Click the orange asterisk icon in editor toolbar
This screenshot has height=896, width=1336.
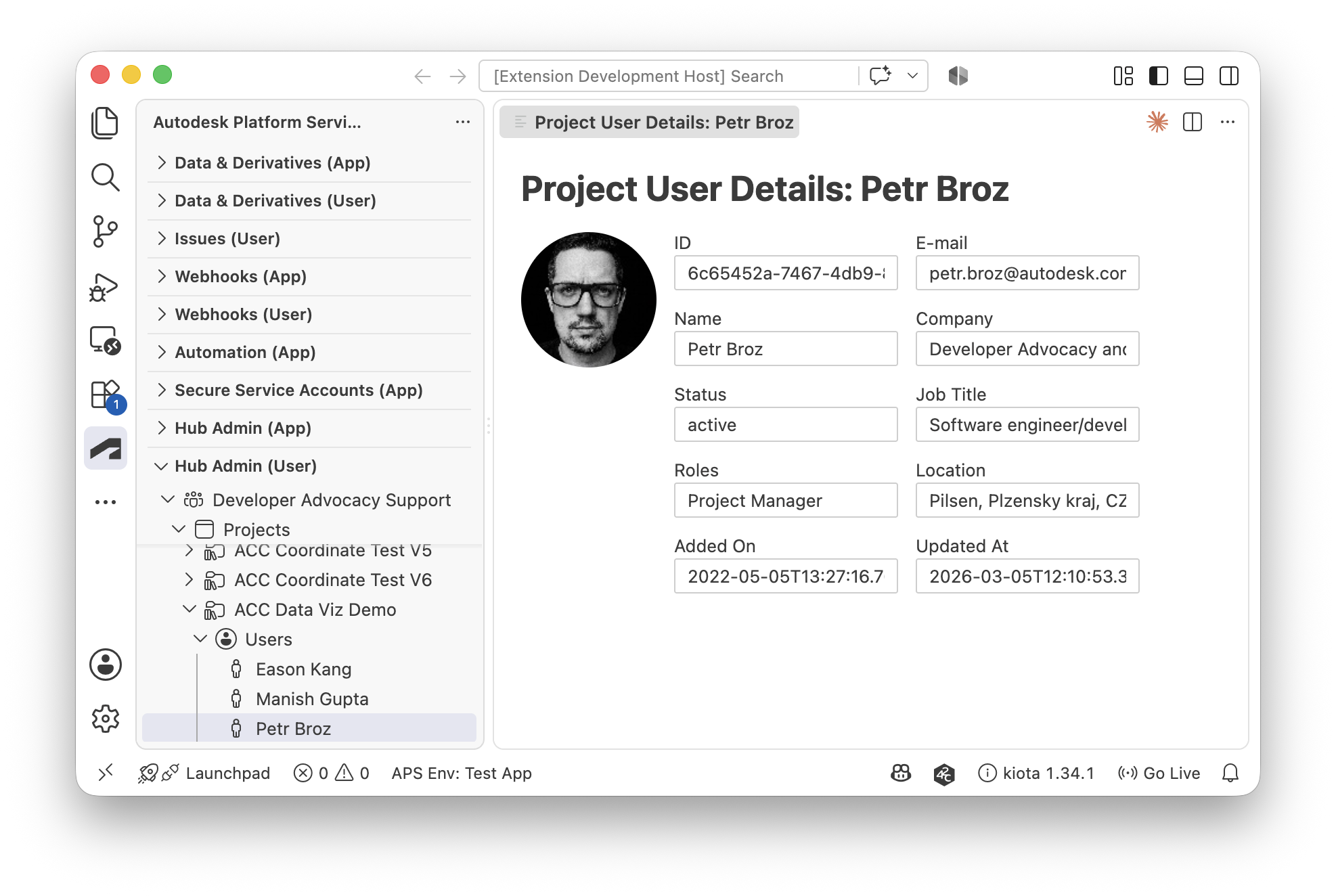coord(1158,122)
